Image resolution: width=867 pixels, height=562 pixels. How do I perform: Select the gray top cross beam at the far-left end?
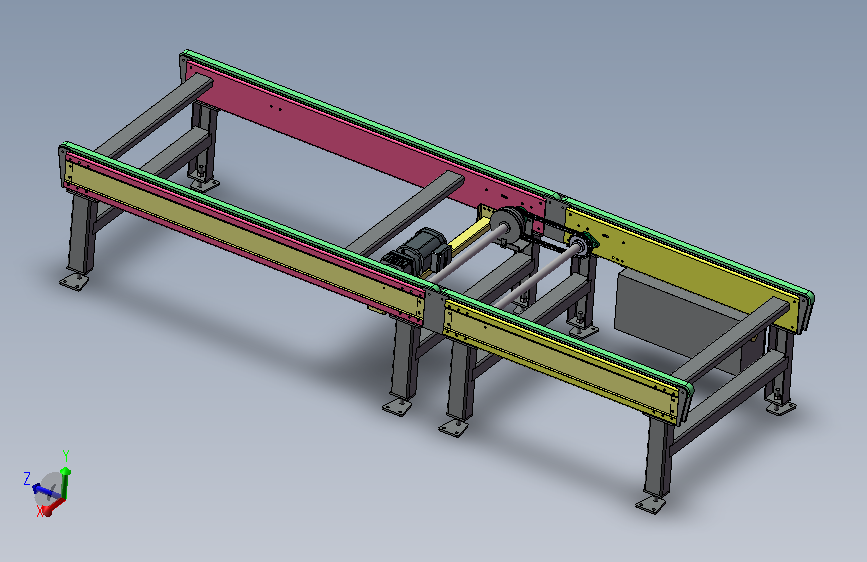click(155, 115)
